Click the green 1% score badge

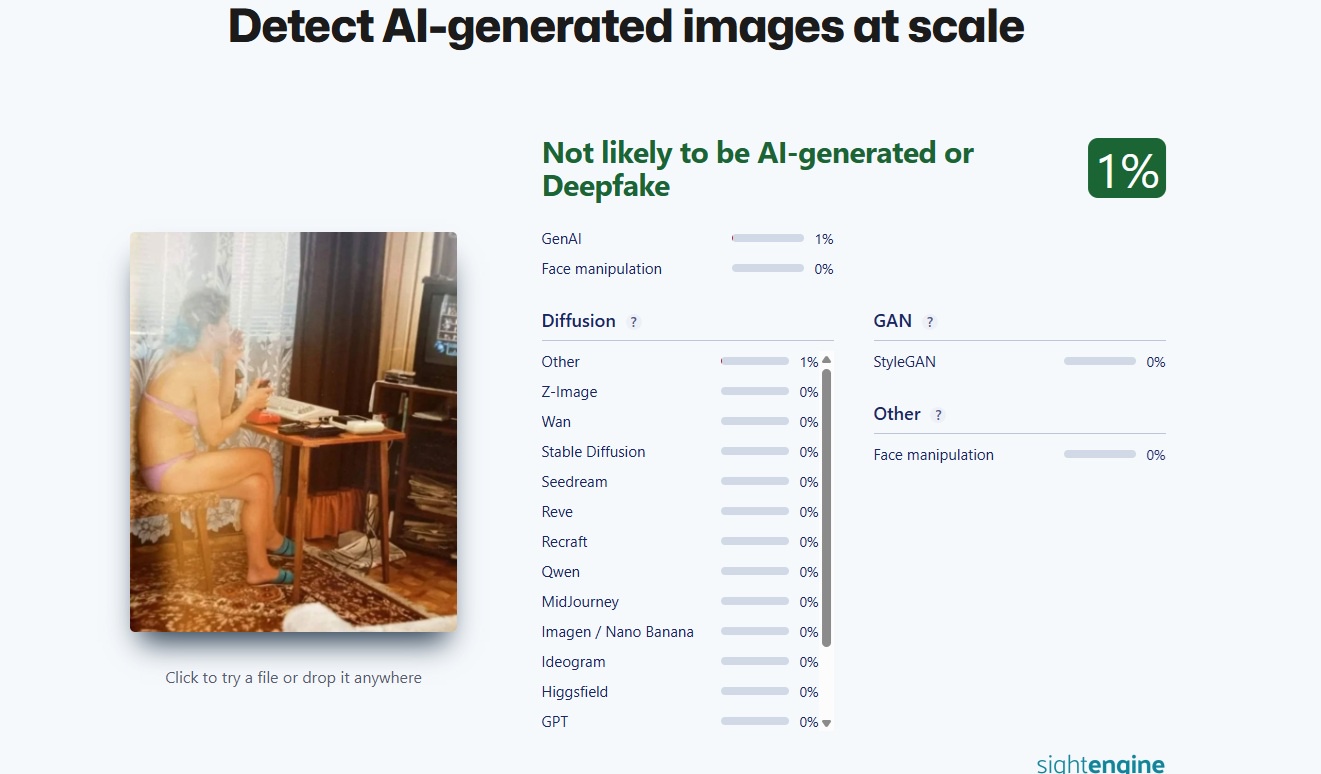[1127, 168]
